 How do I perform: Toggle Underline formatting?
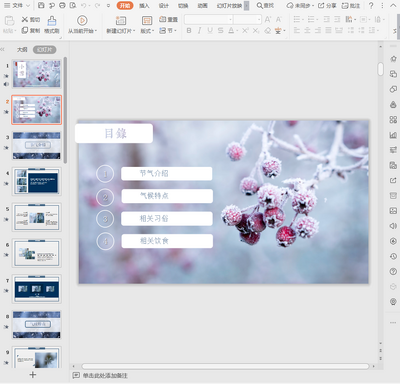pyautogui.click(x=210, y=31)
